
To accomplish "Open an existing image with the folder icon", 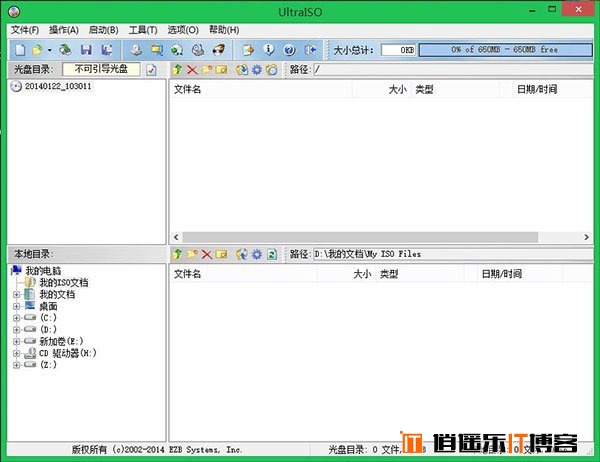I will click(x=38, y=50).
